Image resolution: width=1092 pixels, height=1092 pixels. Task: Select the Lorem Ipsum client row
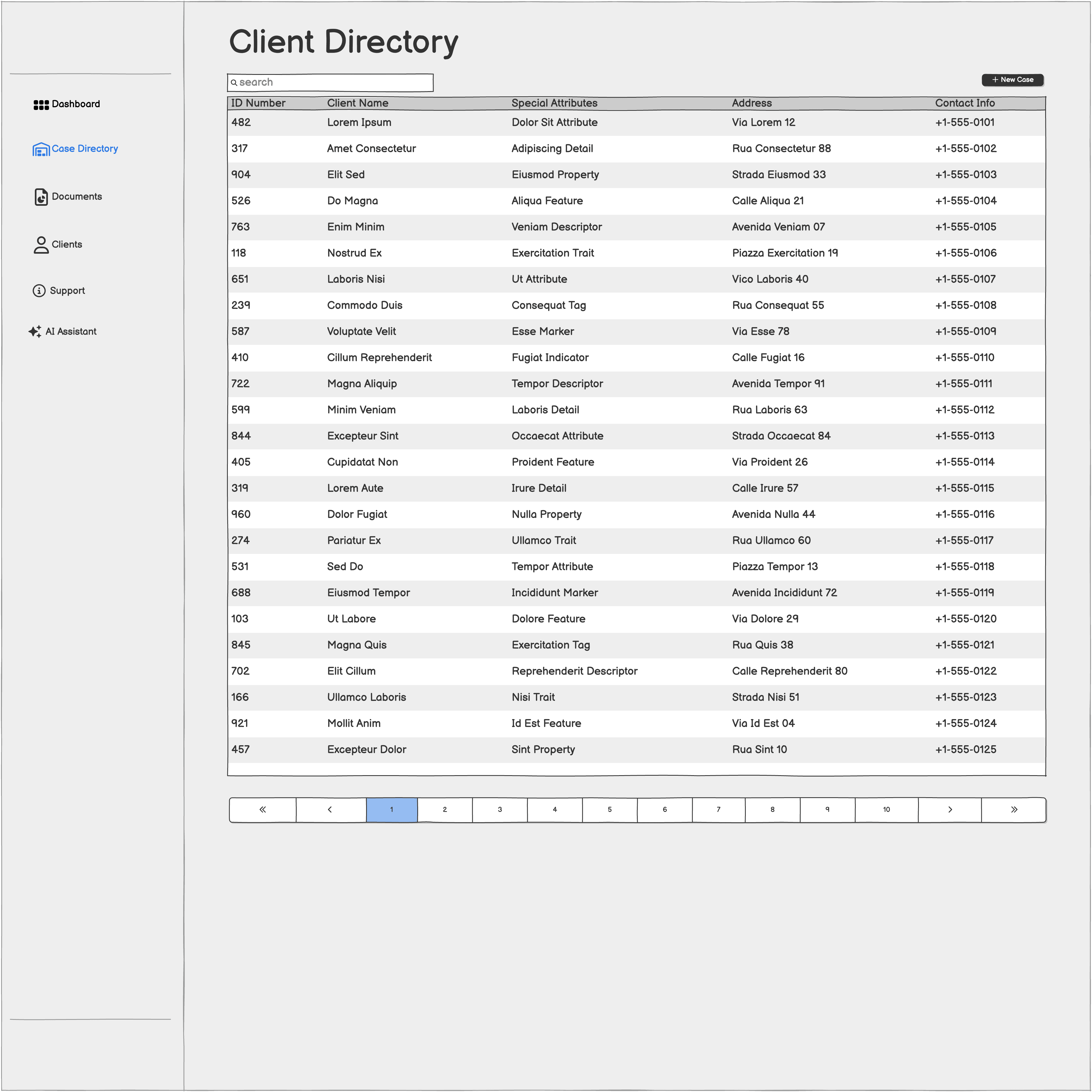[360, 123]
